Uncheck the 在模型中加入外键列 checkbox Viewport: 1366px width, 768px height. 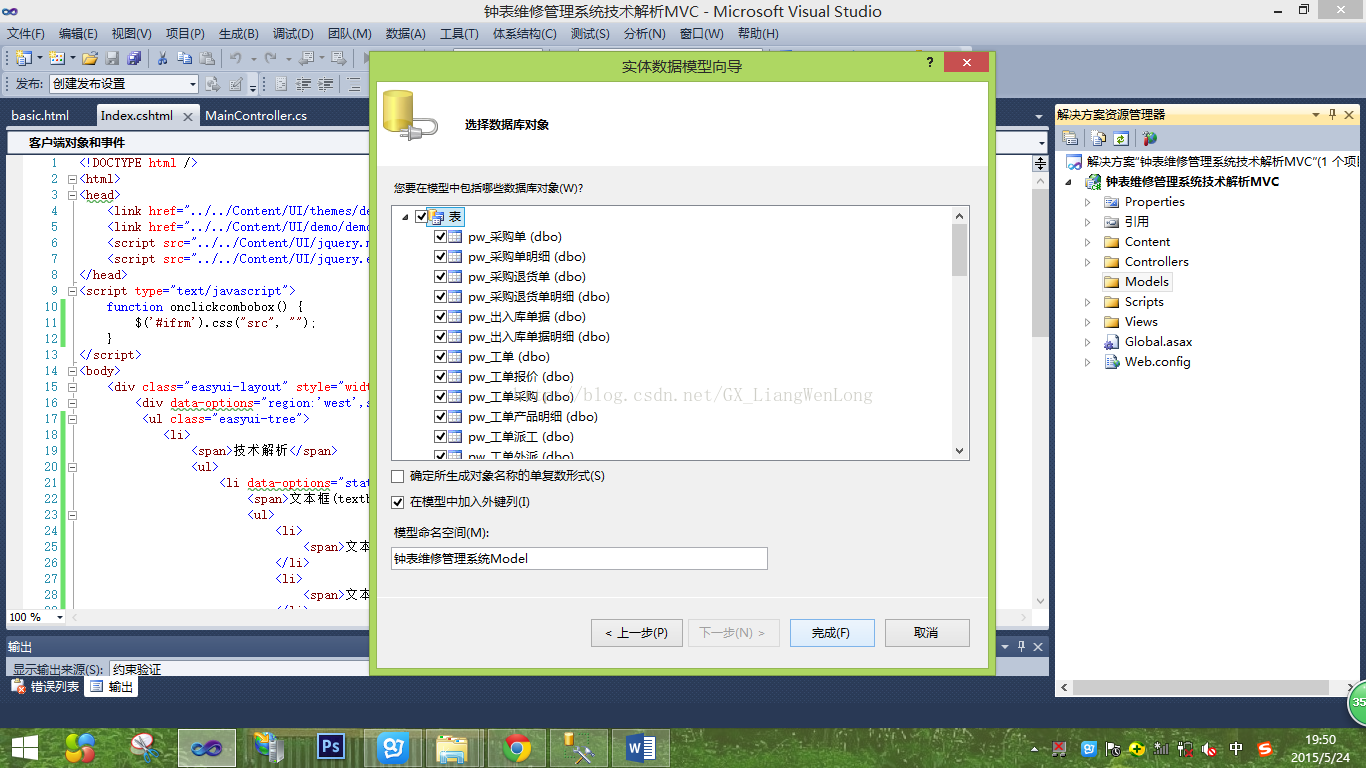[x=398, y=502]
